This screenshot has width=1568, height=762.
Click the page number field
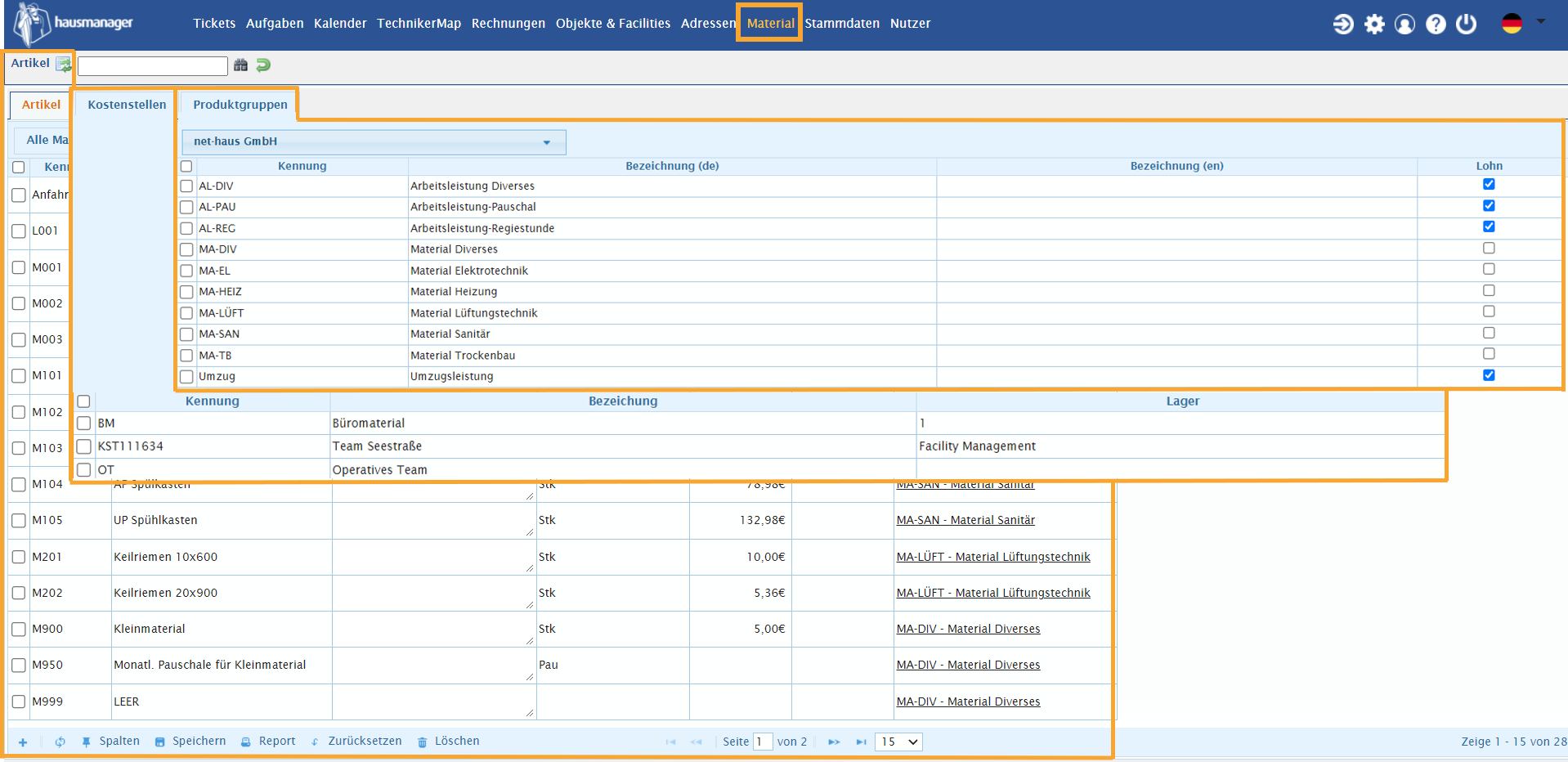pyautogui.click(x=762, y=742)
